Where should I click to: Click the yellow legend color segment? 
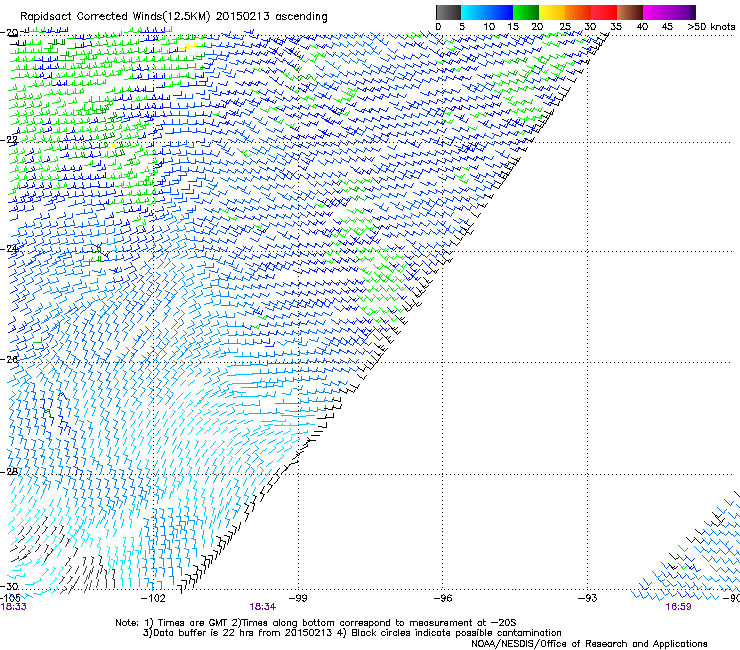(552, 12)
